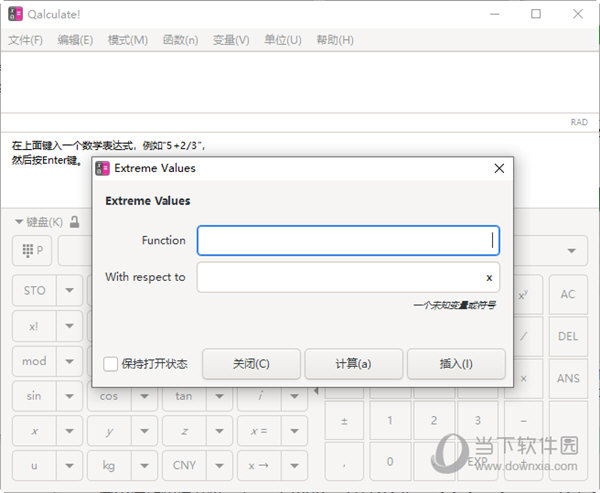
Task: Open the u dropdown arrow
Action: [x=69, y=466]
